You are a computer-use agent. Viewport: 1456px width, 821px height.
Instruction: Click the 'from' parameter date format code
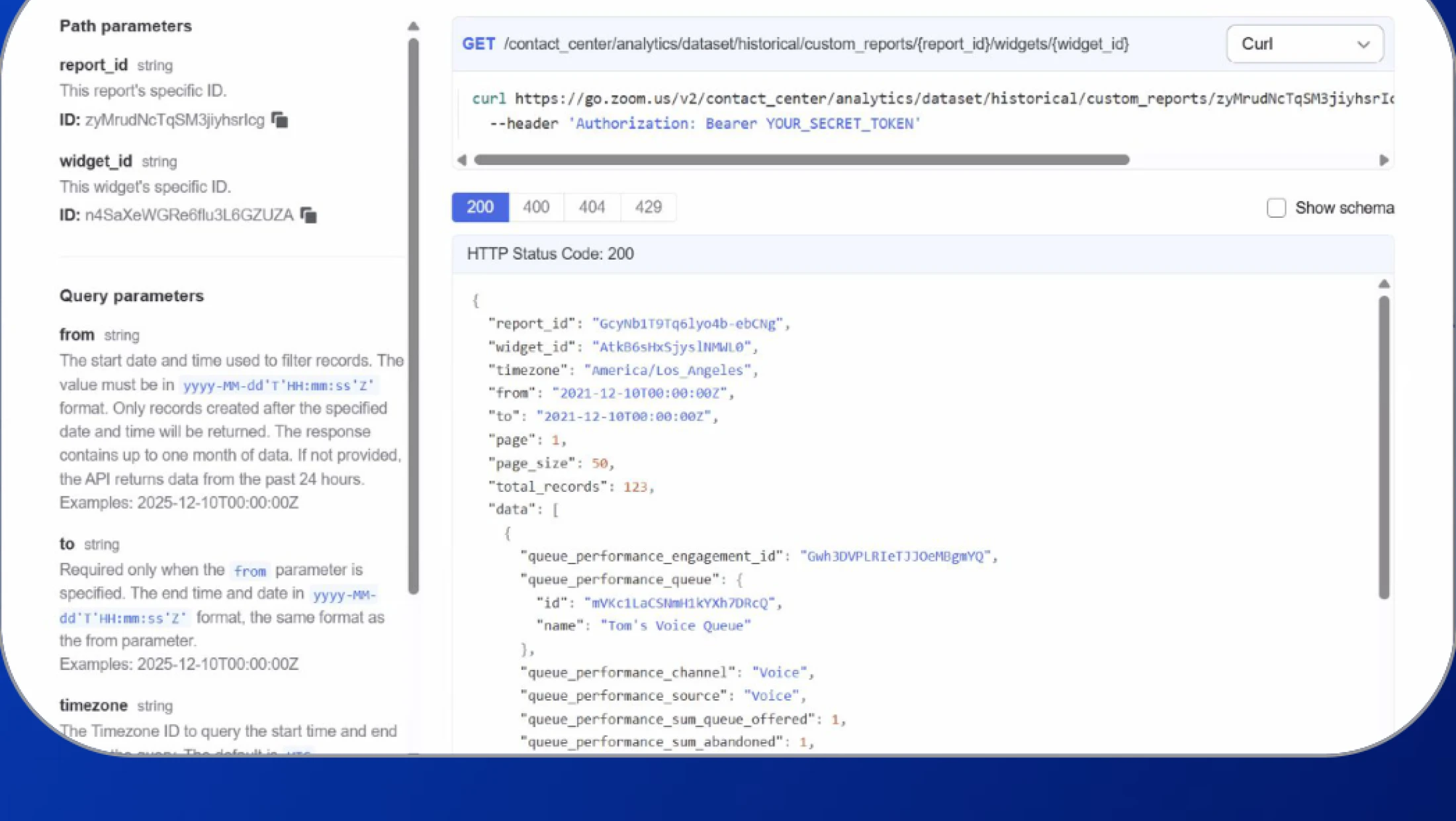point(279,385)
